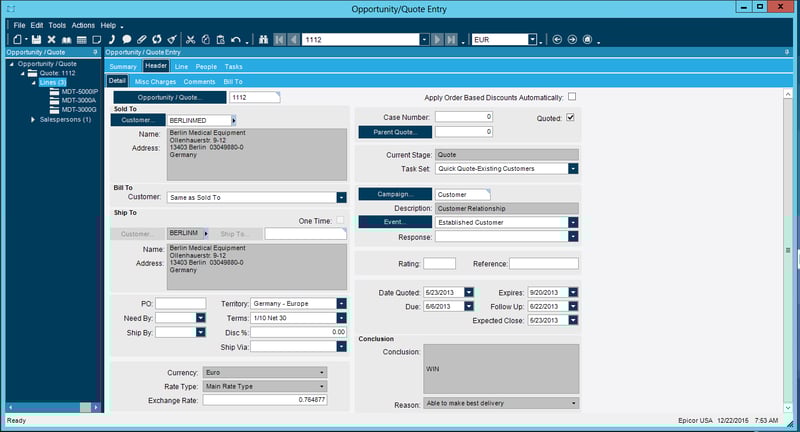Click the Opportunity / Quote... button

coord(169,97)
